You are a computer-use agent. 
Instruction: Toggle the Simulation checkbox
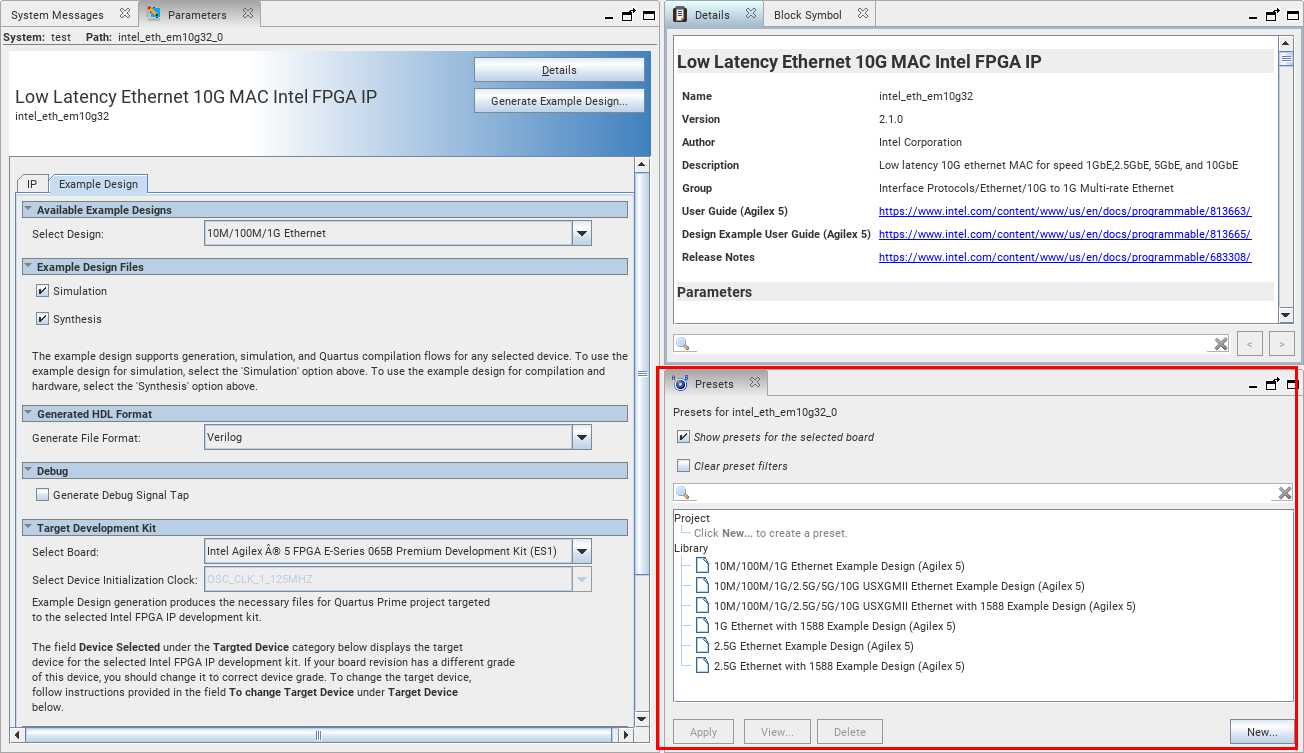[x=42, y=291]
